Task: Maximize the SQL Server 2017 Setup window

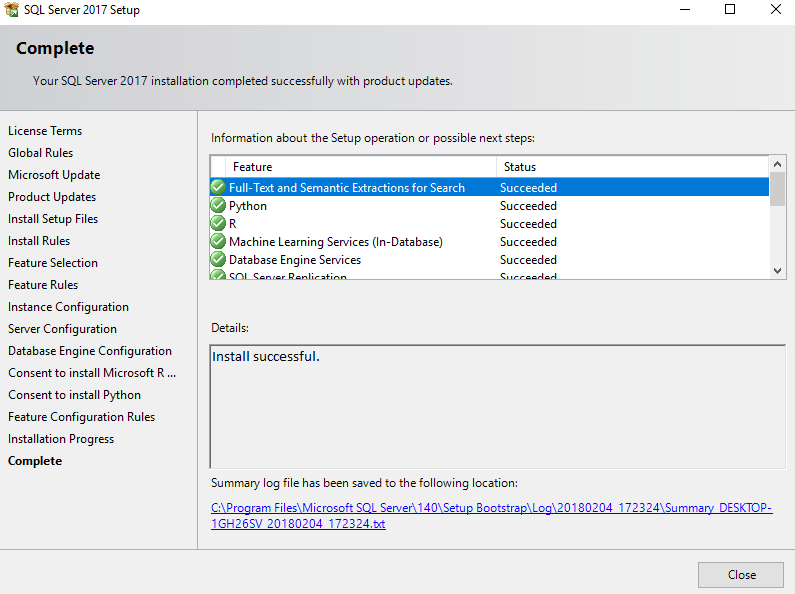Action: pyautogui.click(x=730, y=9)
